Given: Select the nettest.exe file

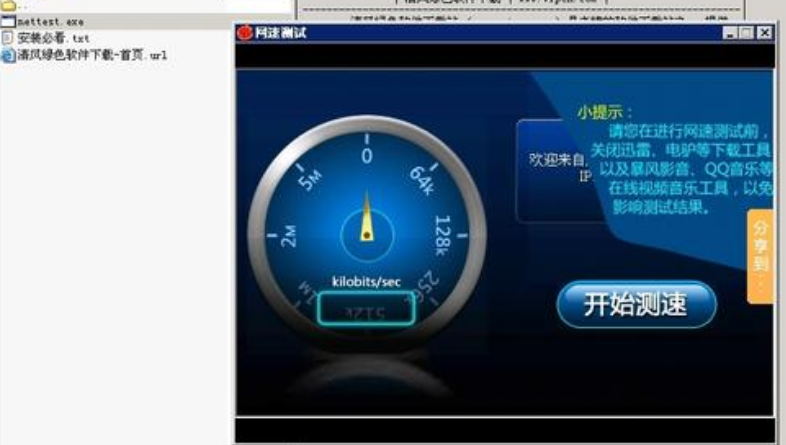Looking at the screenshot, I should [x=49, y=21].
